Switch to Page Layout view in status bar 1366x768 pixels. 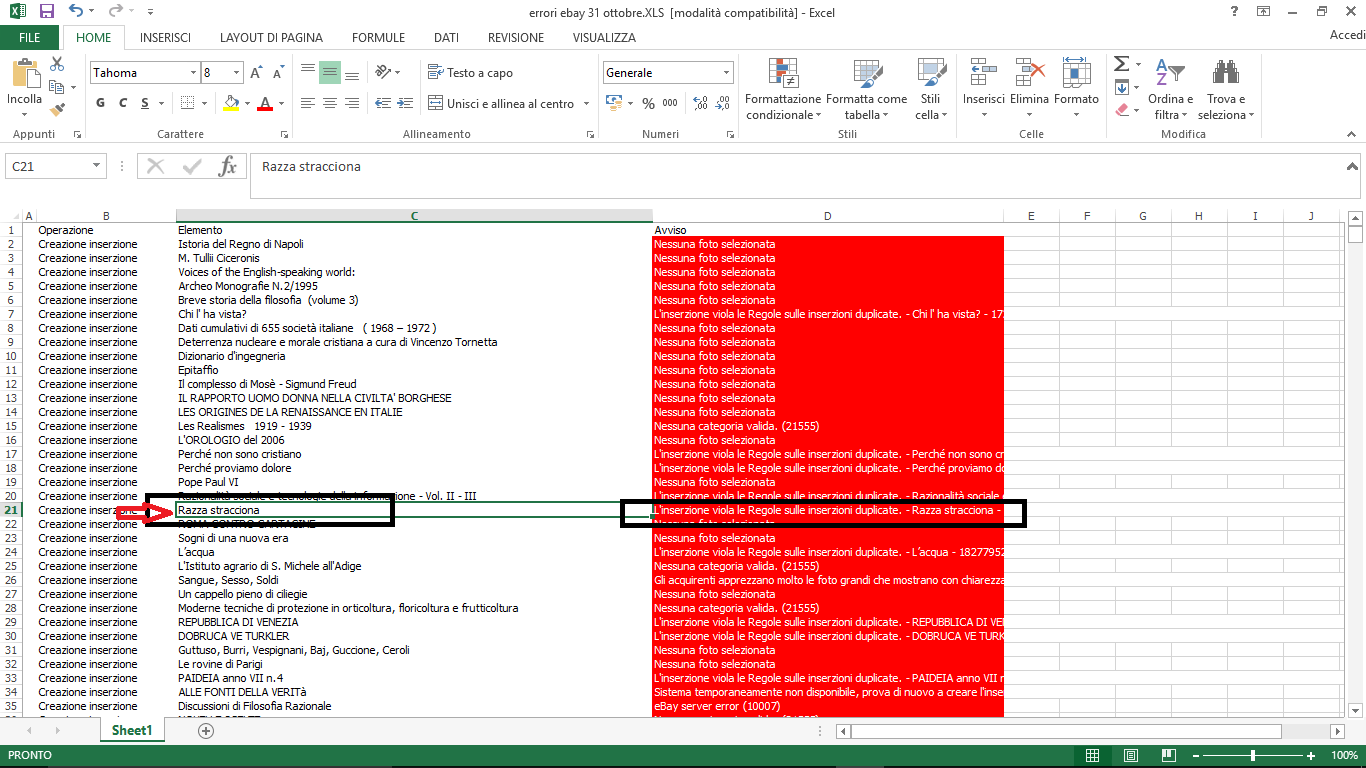1131,755
